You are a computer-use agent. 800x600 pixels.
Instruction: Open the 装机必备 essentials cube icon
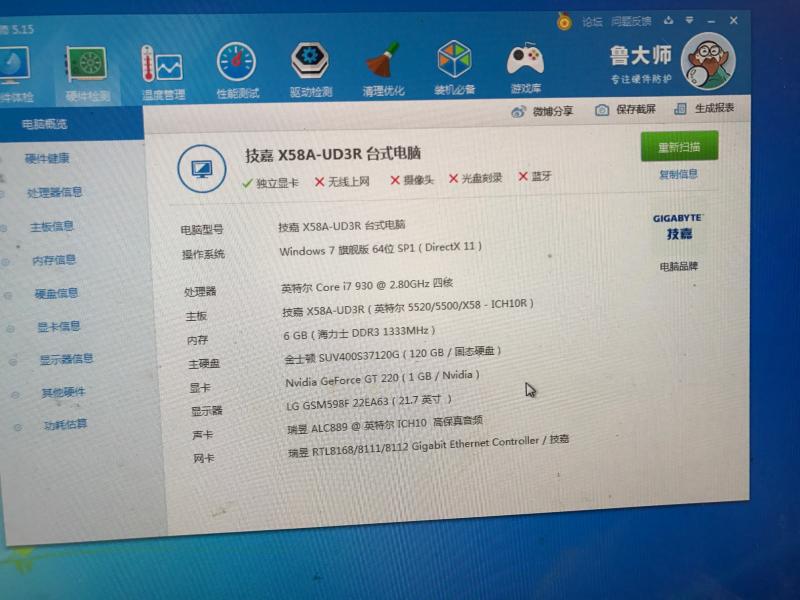coord(455,59)
